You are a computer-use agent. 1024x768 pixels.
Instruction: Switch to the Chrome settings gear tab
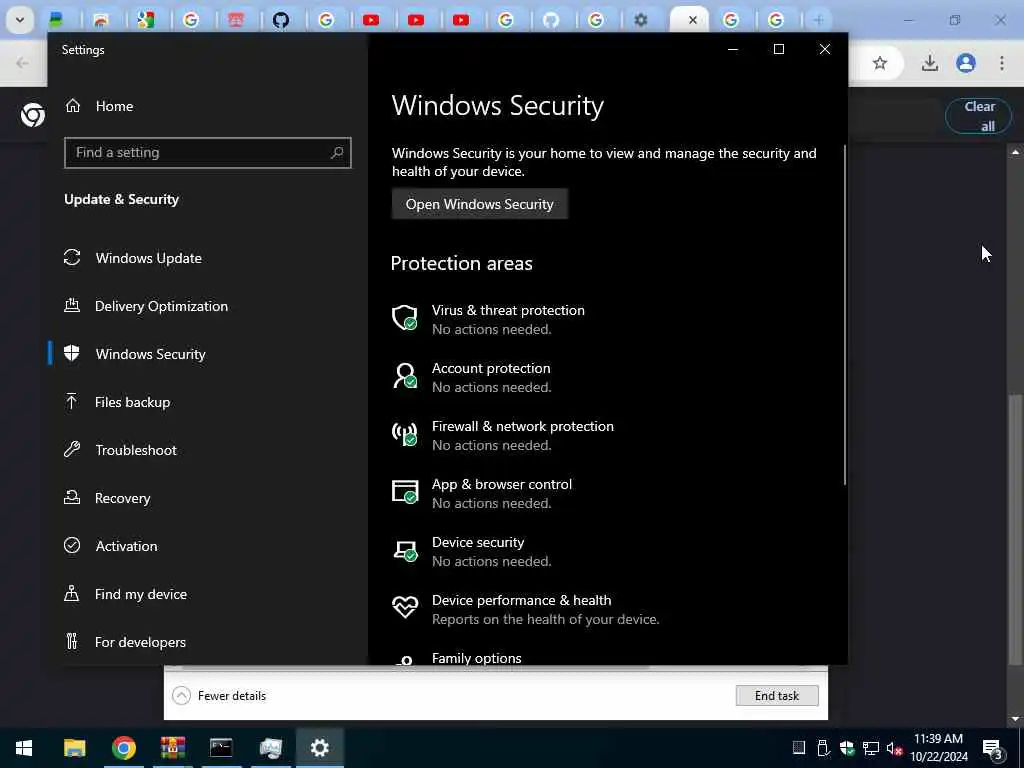point(641,20)
